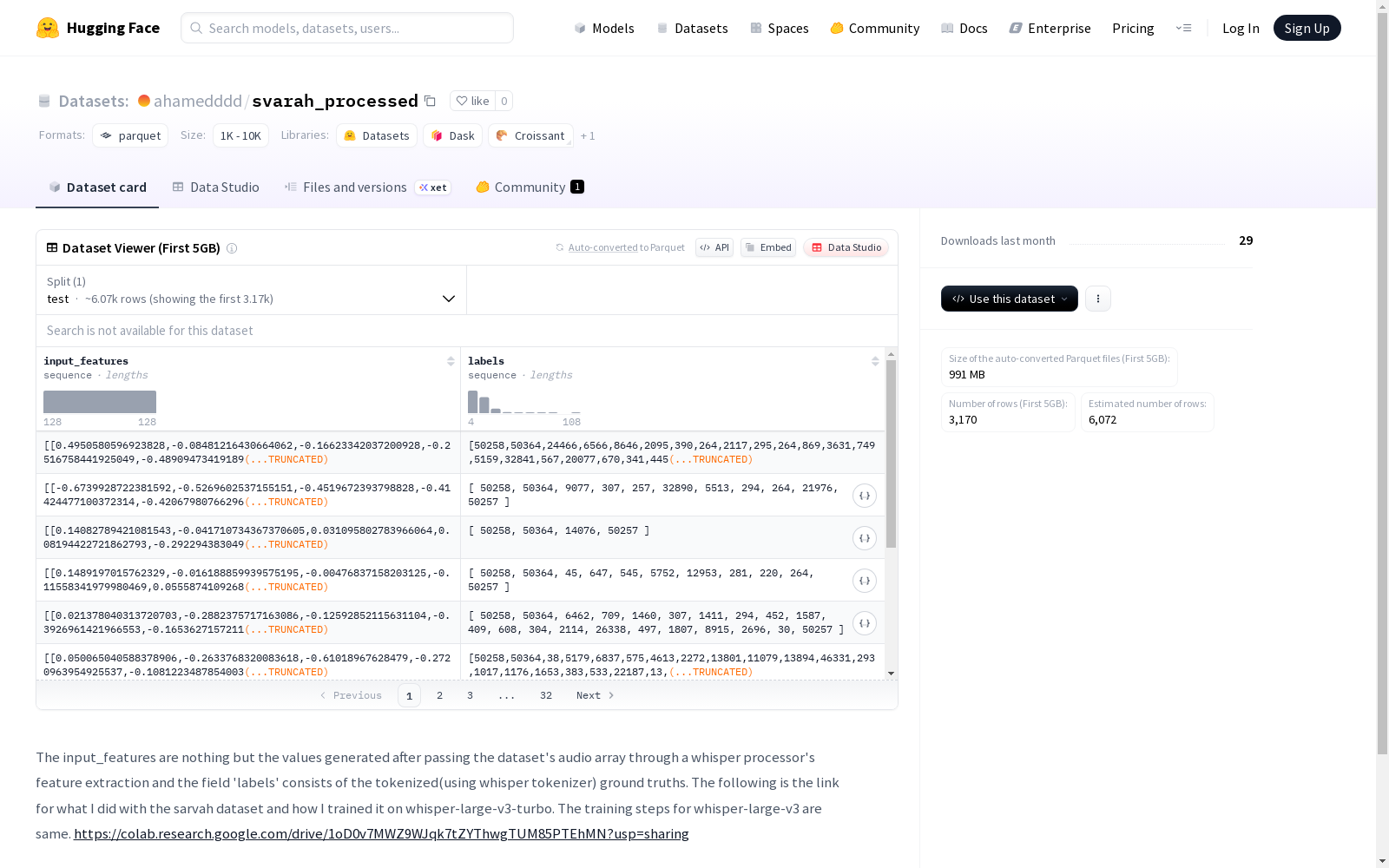The image size is (1389, 868).
Task: Open the ahamedddd profile link
Action: pyautogui.click(x=198, y=101)
